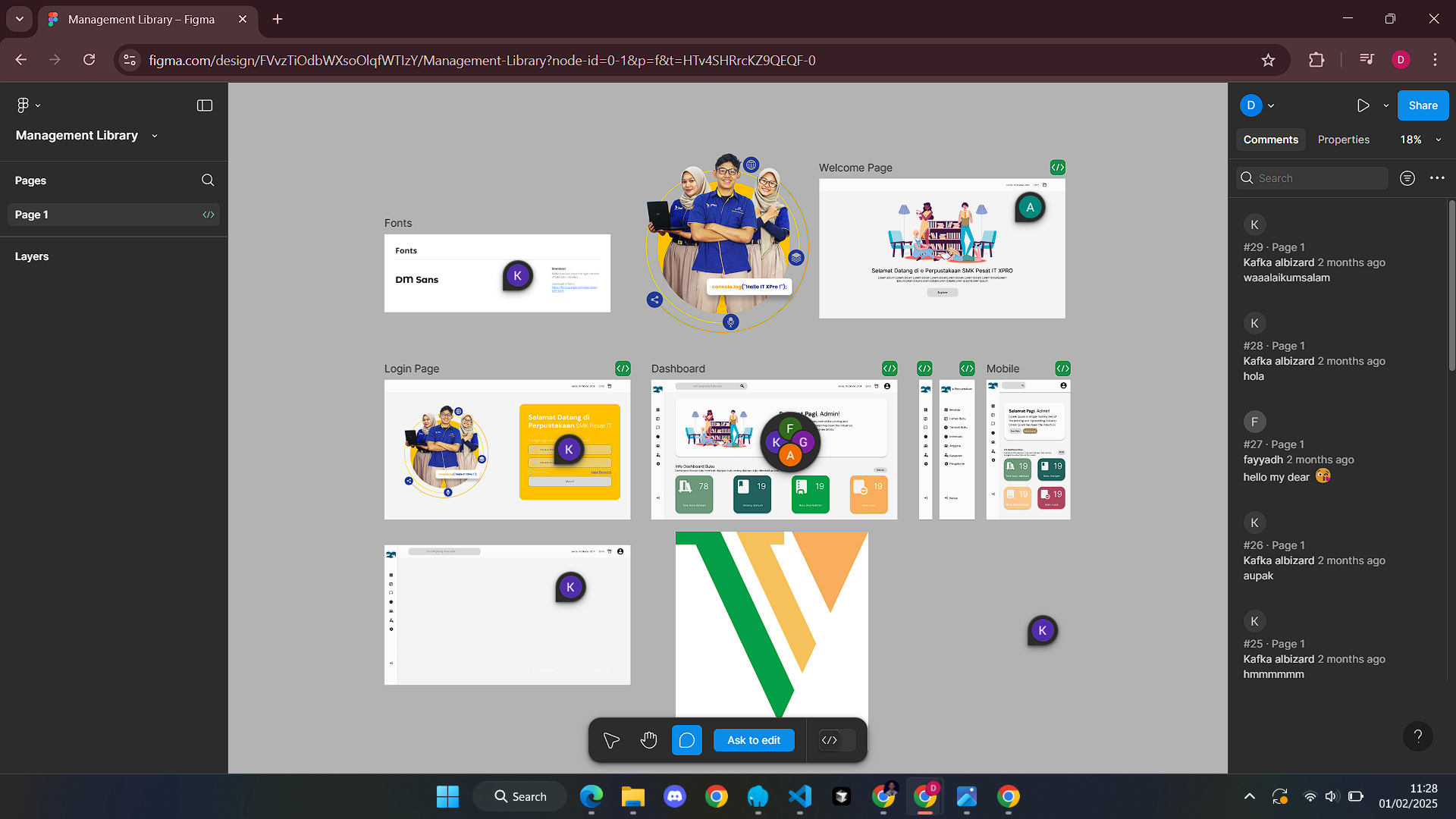This screenshot has width=1456, height=819.
Task: Toggle Dev Mode switch in bottom toolbar
Action: pyautogui.click(x=837, y=740)
